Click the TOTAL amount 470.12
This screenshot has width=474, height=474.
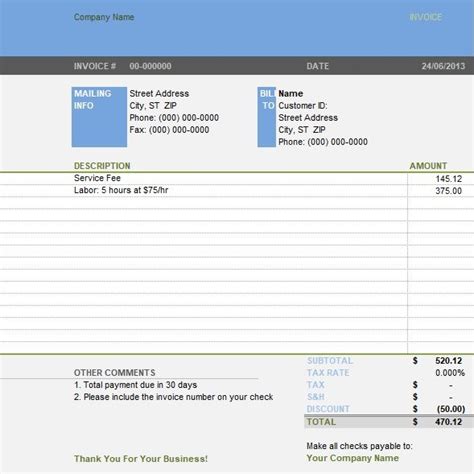pos(449,422)
